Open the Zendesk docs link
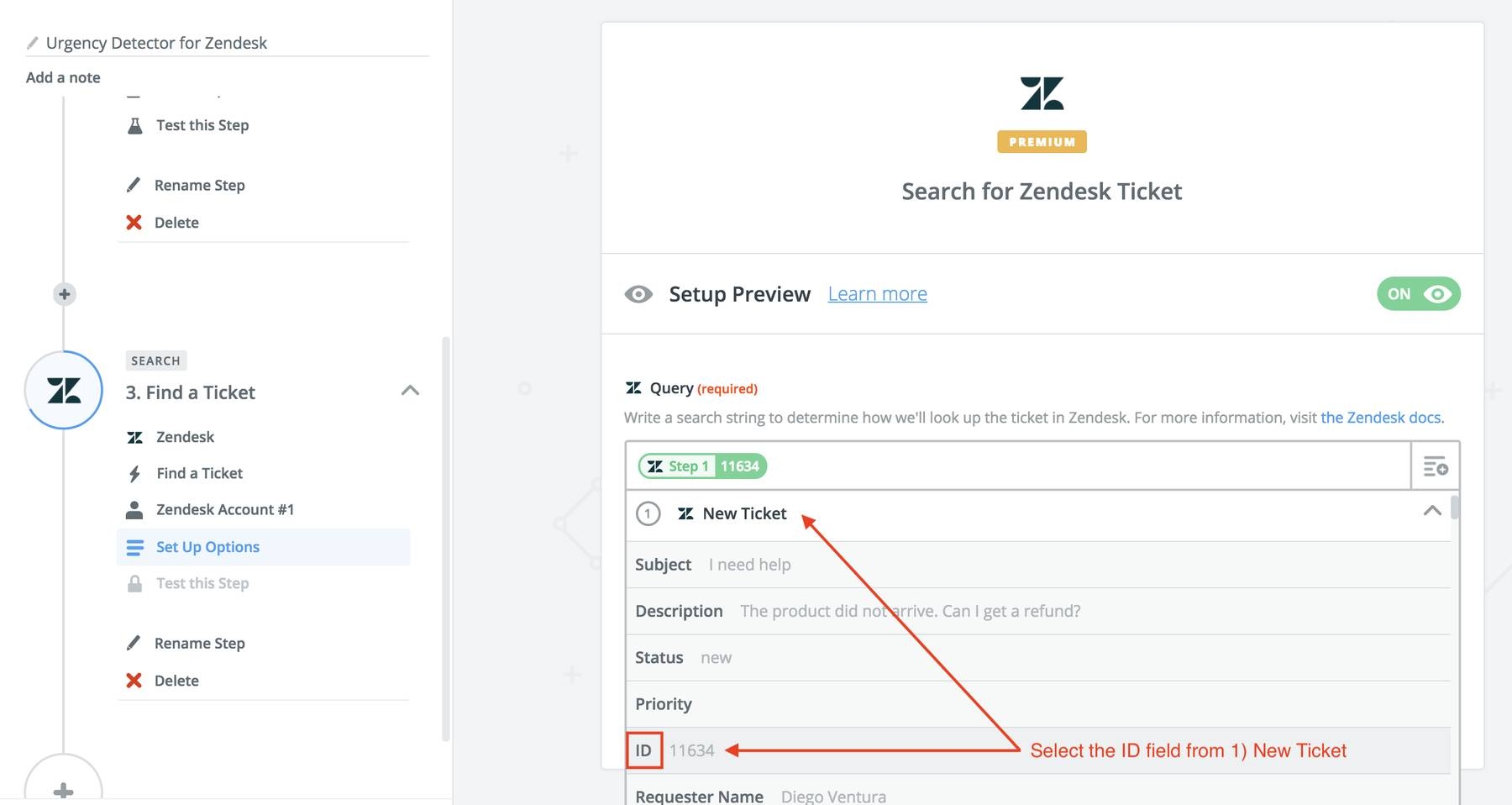The width and height of the screenshot is (1512, 805). pyautogui.click(x=1381, y=418)
